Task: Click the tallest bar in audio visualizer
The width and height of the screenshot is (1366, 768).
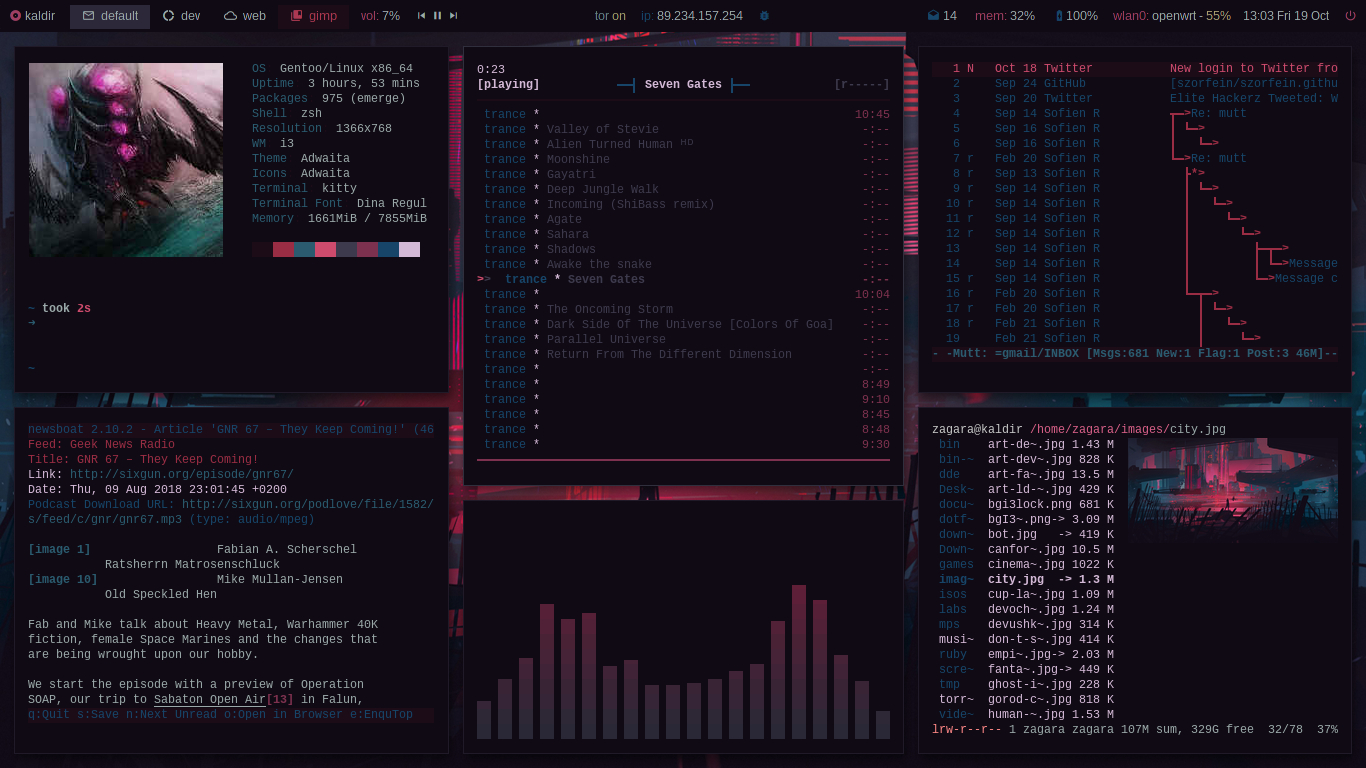Action: coord(799,662)
